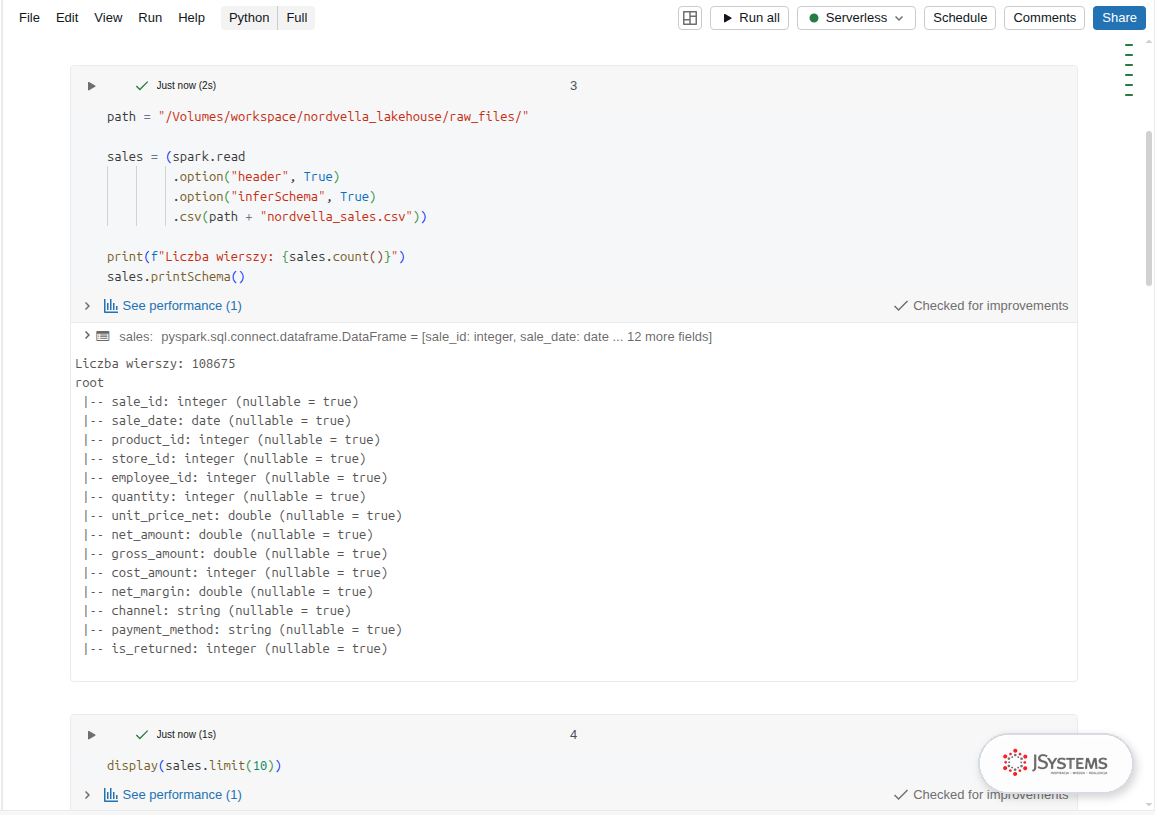Click the vertical scrollbar thumb
1155x815 pixels.
point(1149,209)
